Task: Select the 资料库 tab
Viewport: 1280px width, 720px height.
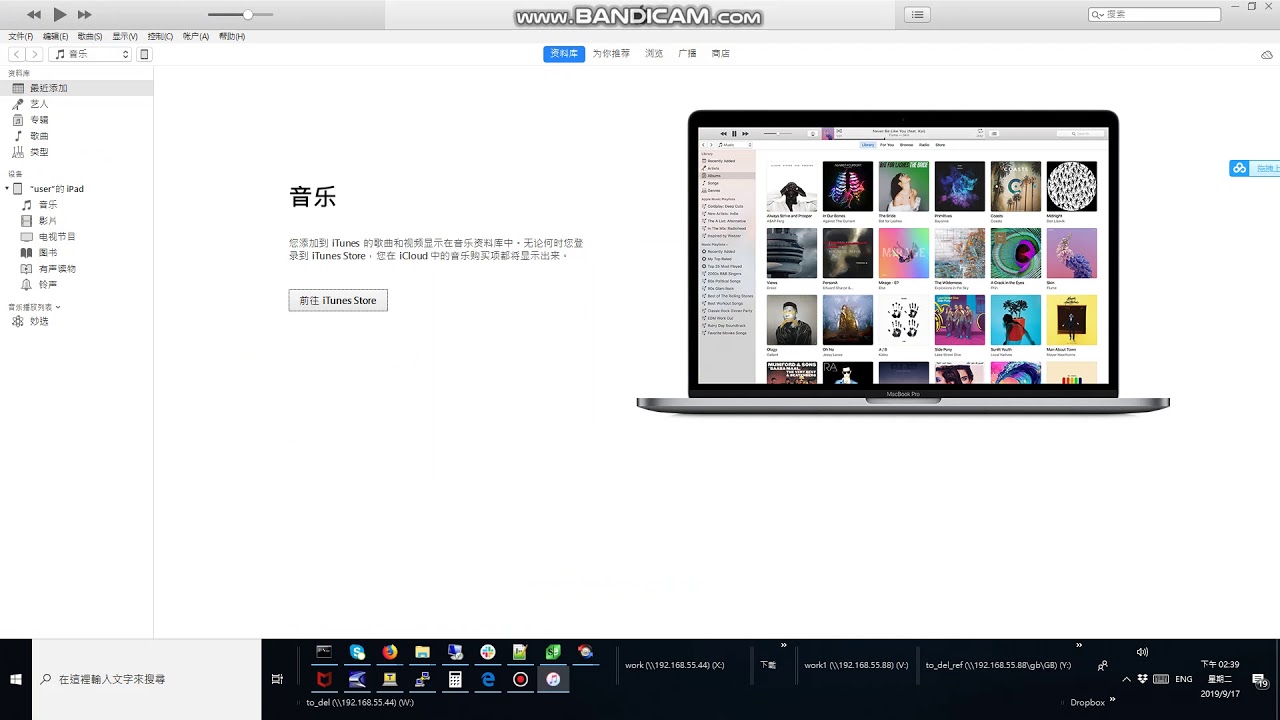Action: click(564, 53)
